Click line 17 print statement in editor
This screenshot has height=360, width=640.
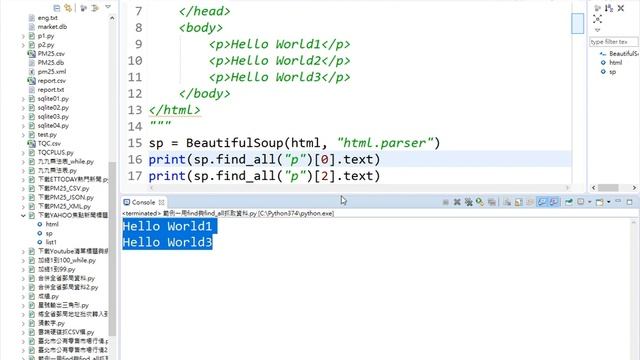(264, 176)
